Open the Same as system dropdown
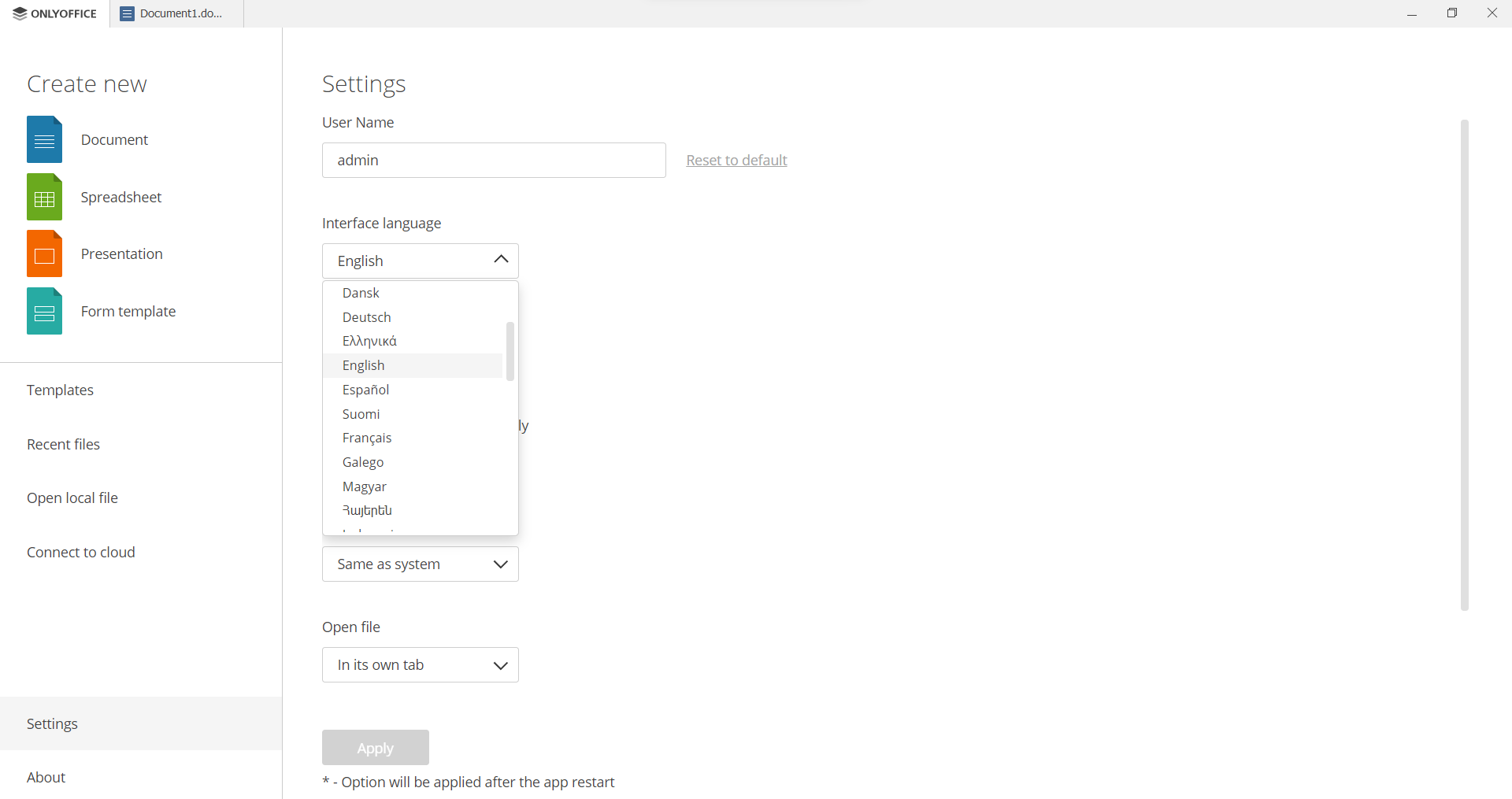1512x799 pixels. [x=420, y=564]
